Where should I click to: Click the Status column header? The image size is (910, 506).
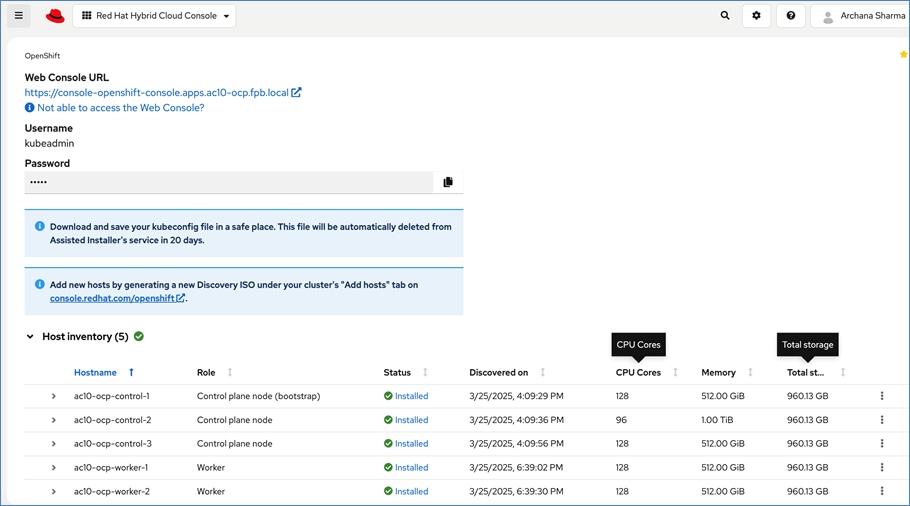tap(397, 373)
